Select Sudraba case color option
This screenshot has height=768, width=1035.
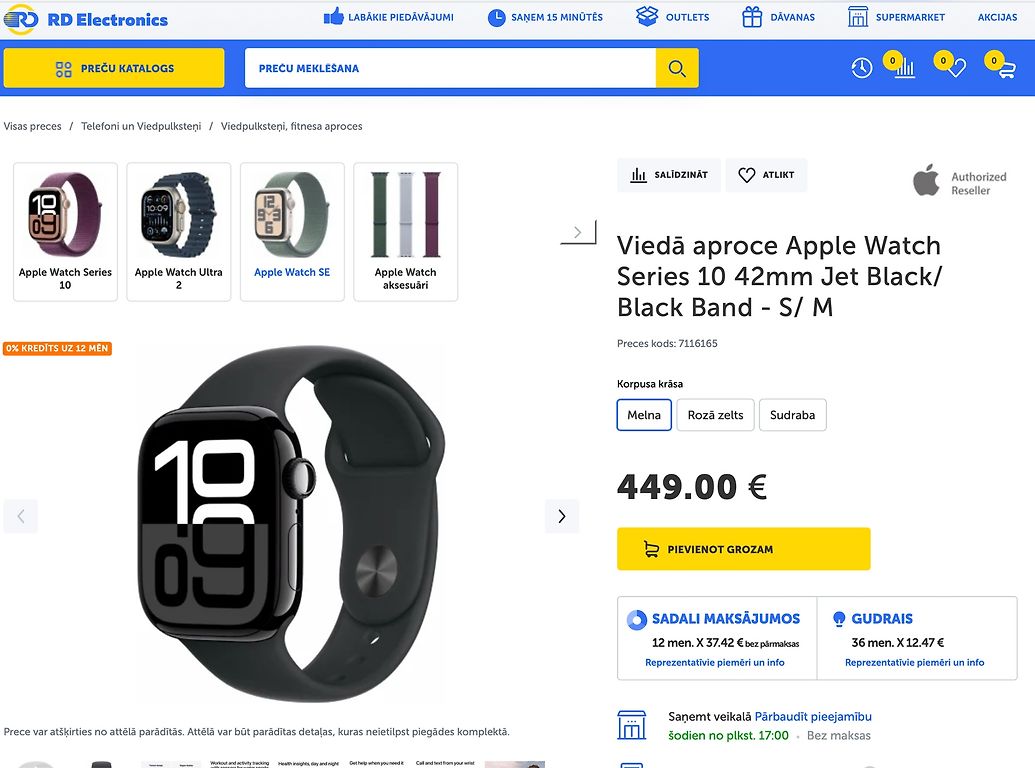pos(792,415)
